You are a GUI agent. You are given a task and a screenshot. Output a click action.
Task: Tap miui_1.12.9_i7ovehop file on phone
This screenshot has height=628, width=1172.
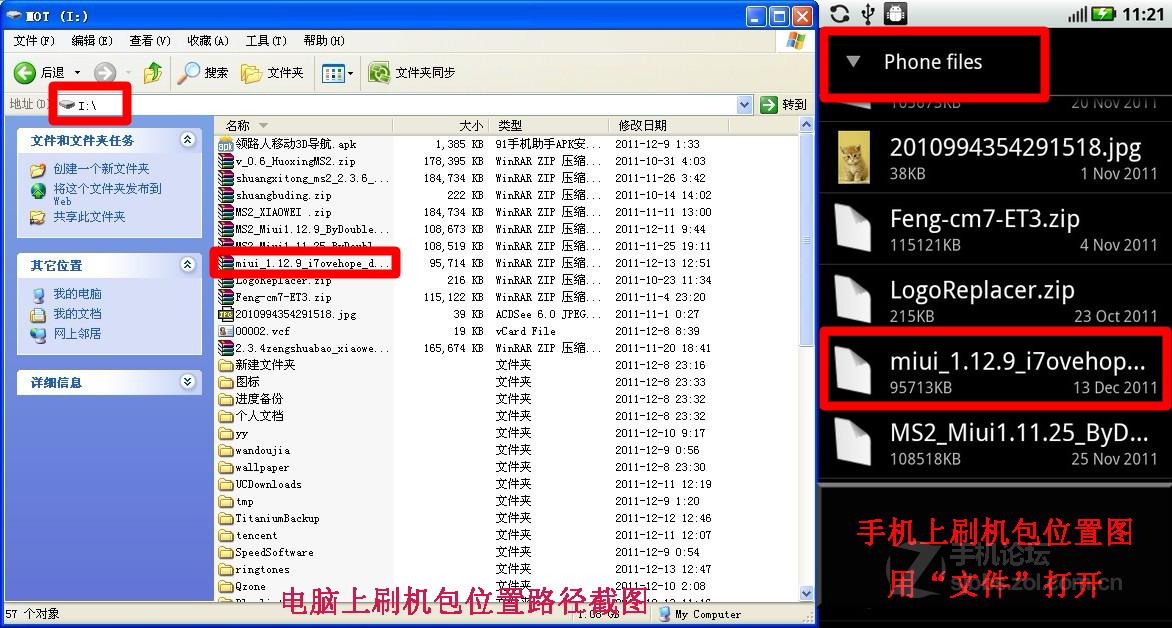[996, 372]
